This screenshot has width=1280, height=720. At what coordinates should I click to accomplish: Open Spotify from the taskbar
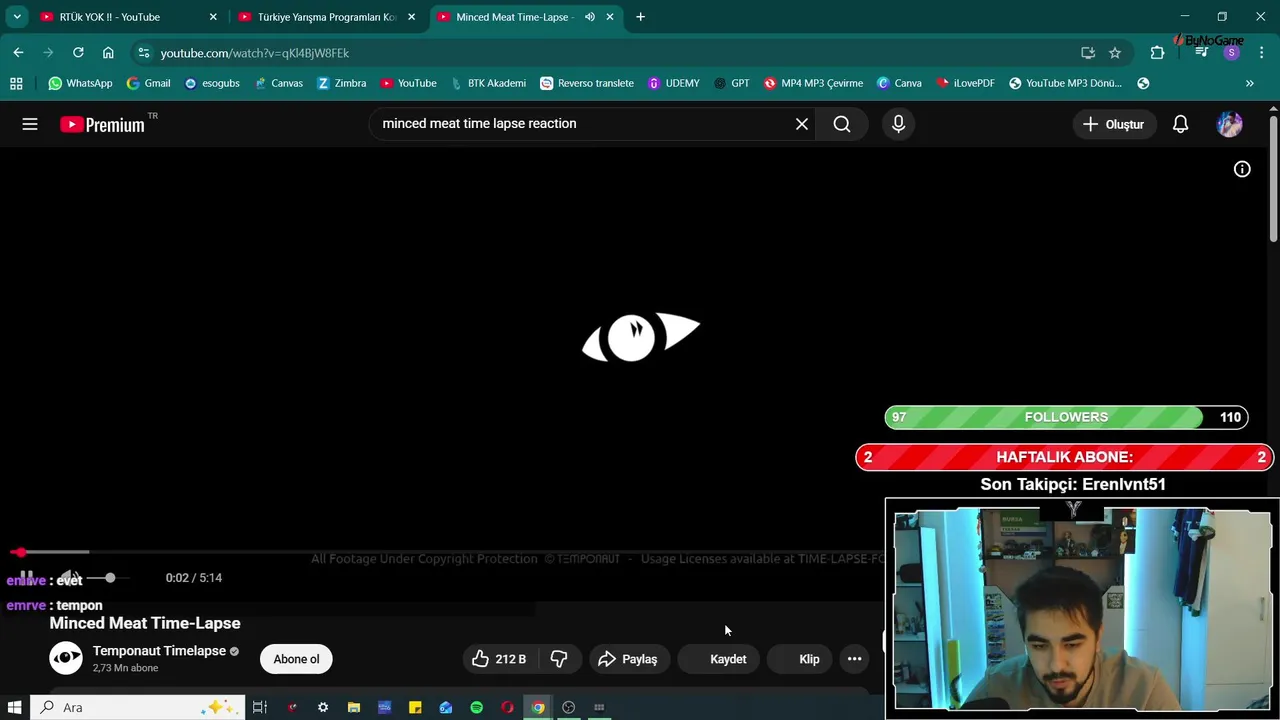point(476,707)
